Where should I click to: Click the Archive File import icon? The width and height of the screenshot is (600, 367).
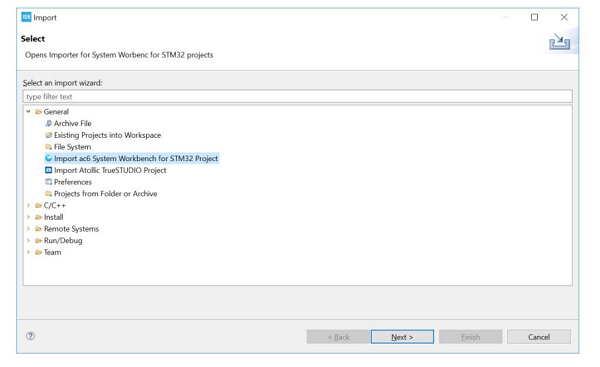(49, 123)
